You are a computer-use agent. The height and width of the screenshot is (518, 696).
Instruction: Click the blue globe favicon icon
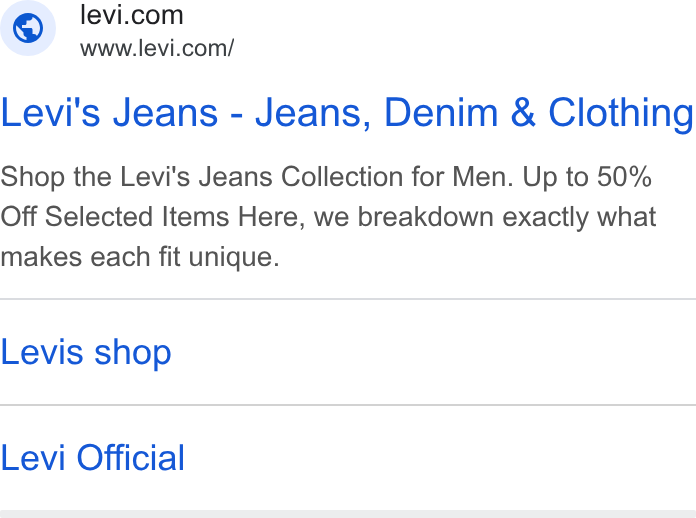(28, 28)
